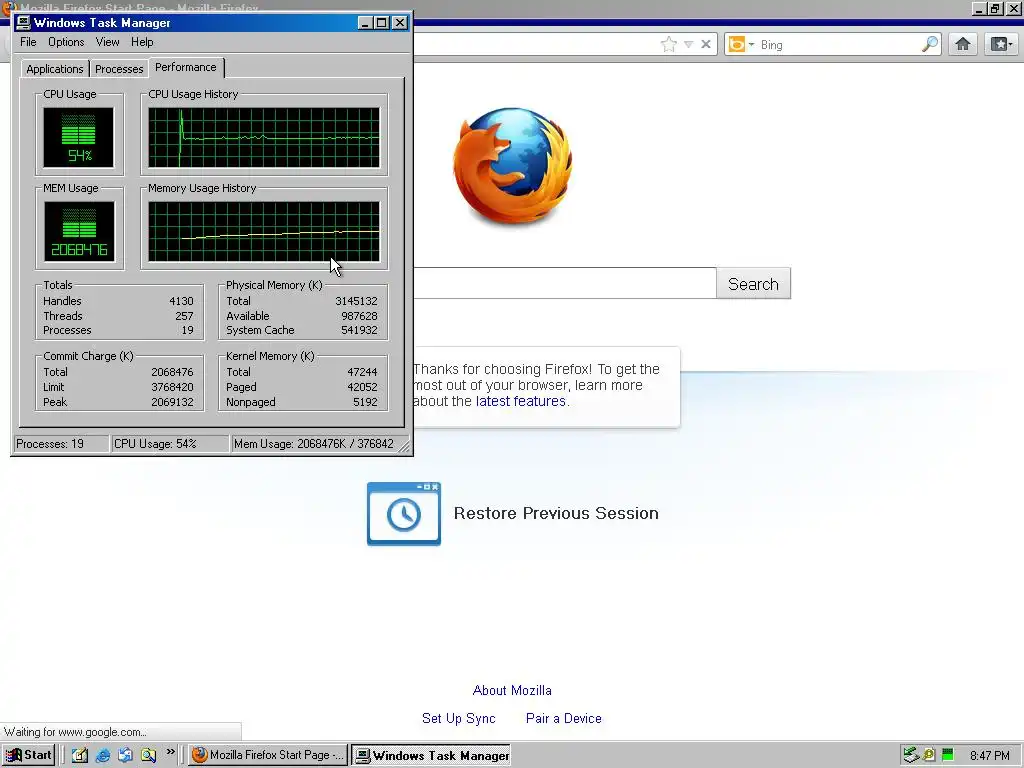Click the stop loading X in Firefox

click(706, 44)
